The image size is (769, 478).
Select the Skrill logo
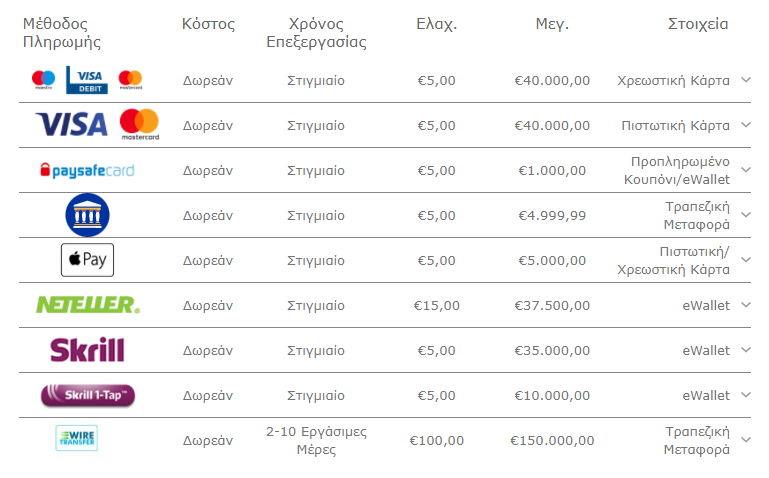pyautogui.click(x=87, y=350)
